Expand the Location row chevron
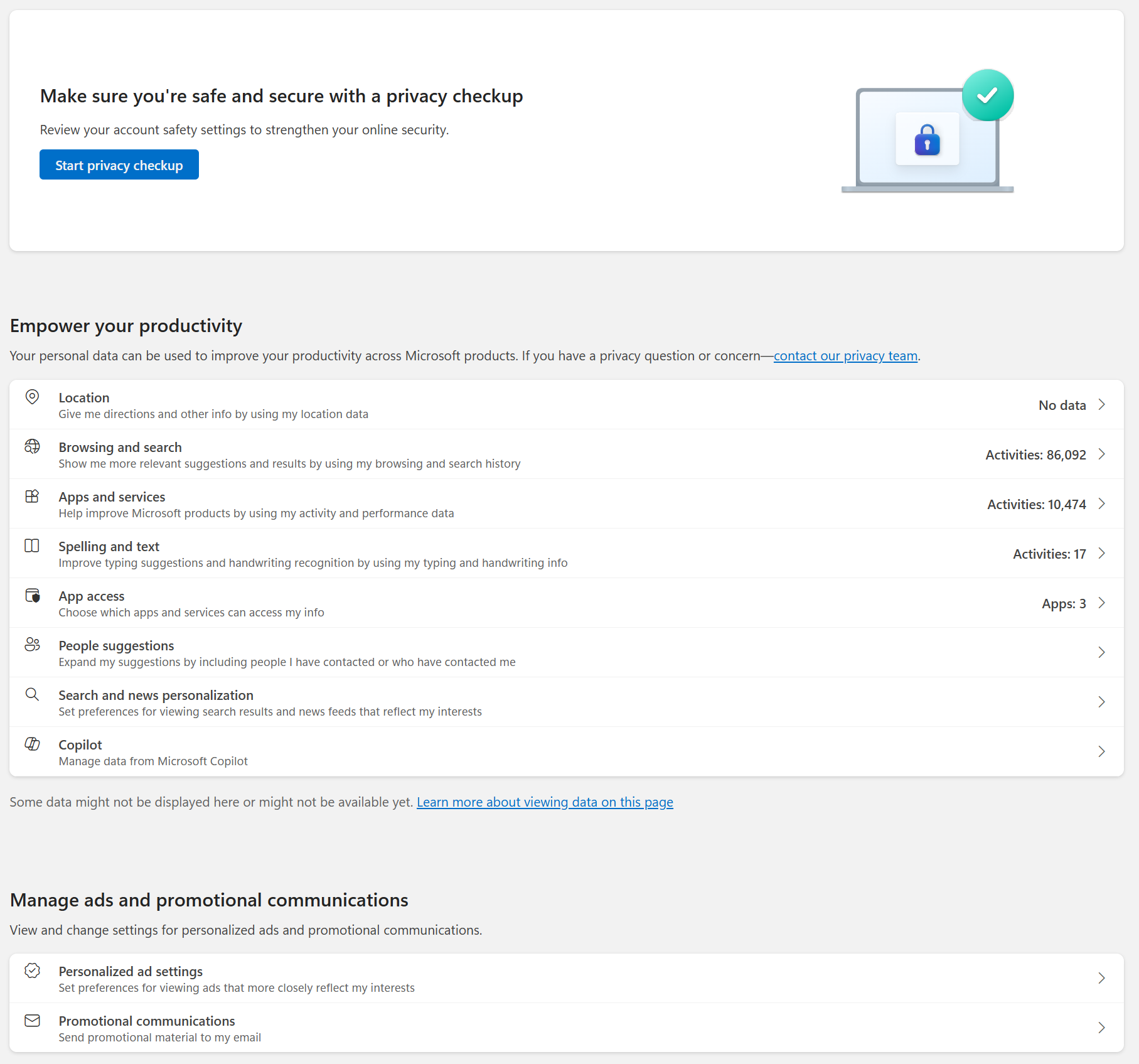This screenshot has height=1064, width=1139. click(x=1101, y=405)
